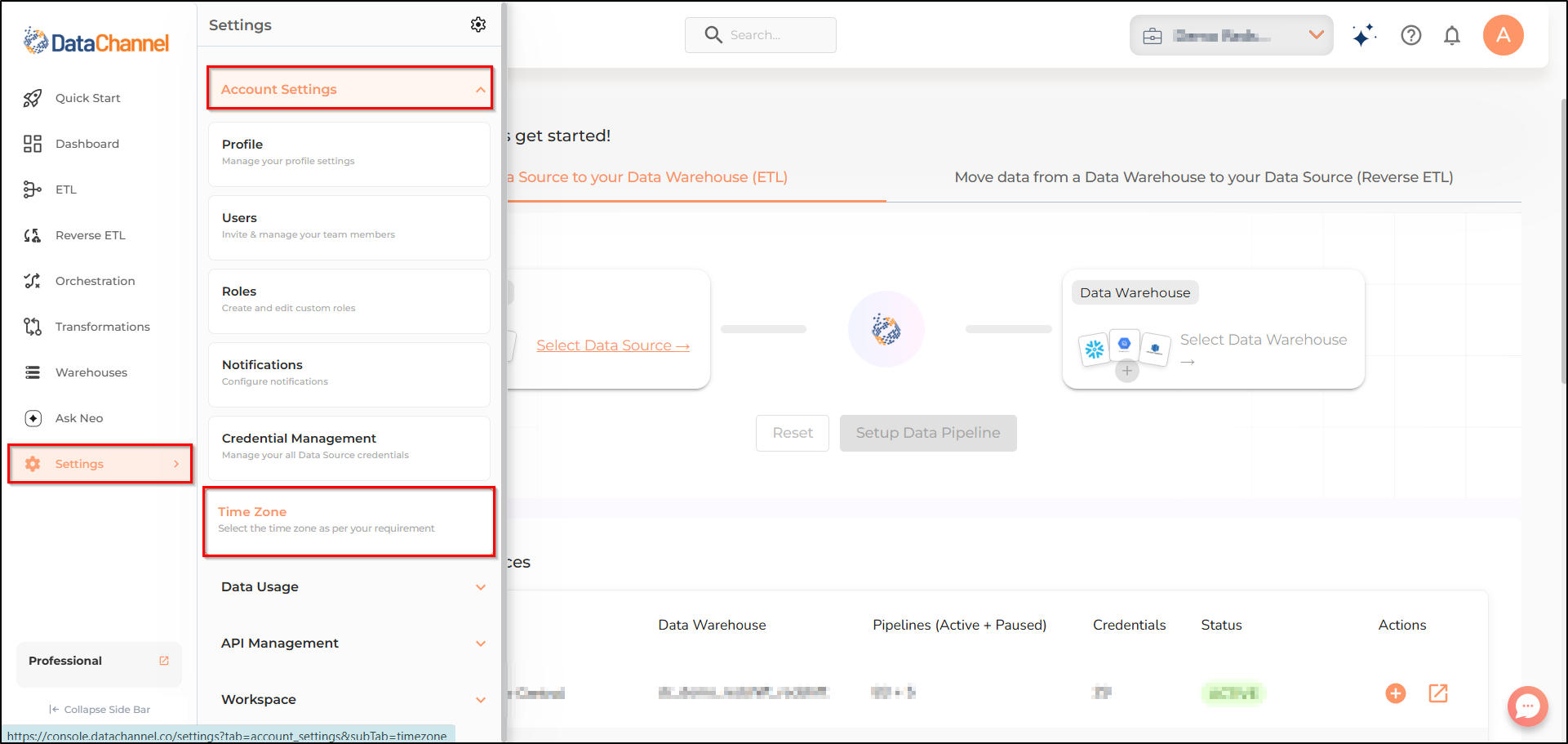Click Setup Data Pipeline button
The width and height of the screenshot is (1568, 744).
tap(928, 433)
